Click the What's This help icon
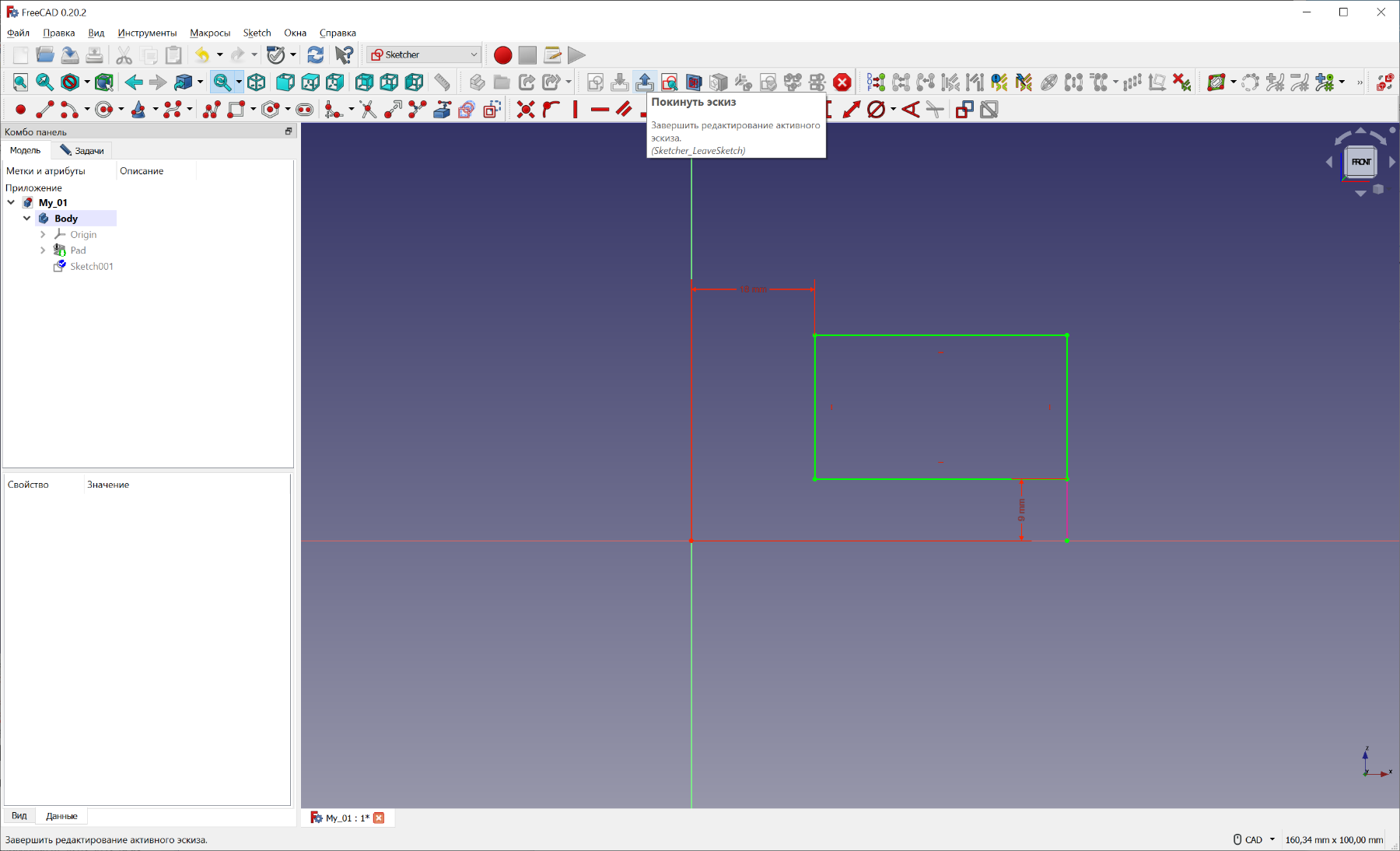This screenshot has height=851, width=1400. [x=344, y=54]
